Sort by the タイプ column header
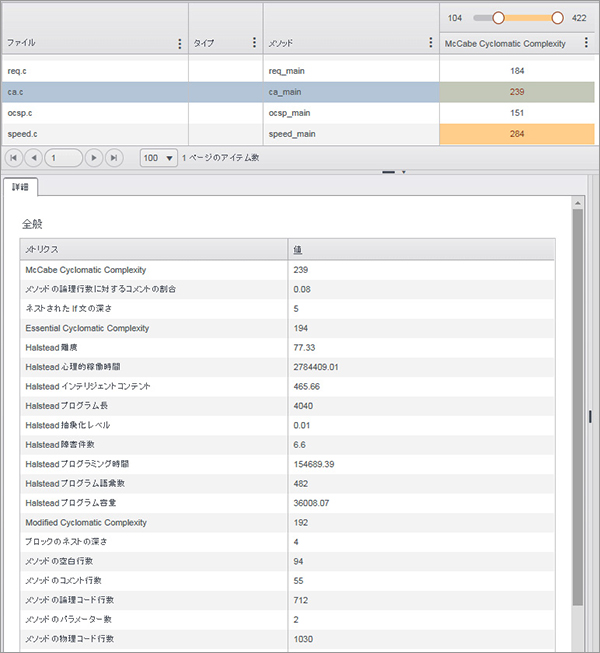 coord(204,43)
